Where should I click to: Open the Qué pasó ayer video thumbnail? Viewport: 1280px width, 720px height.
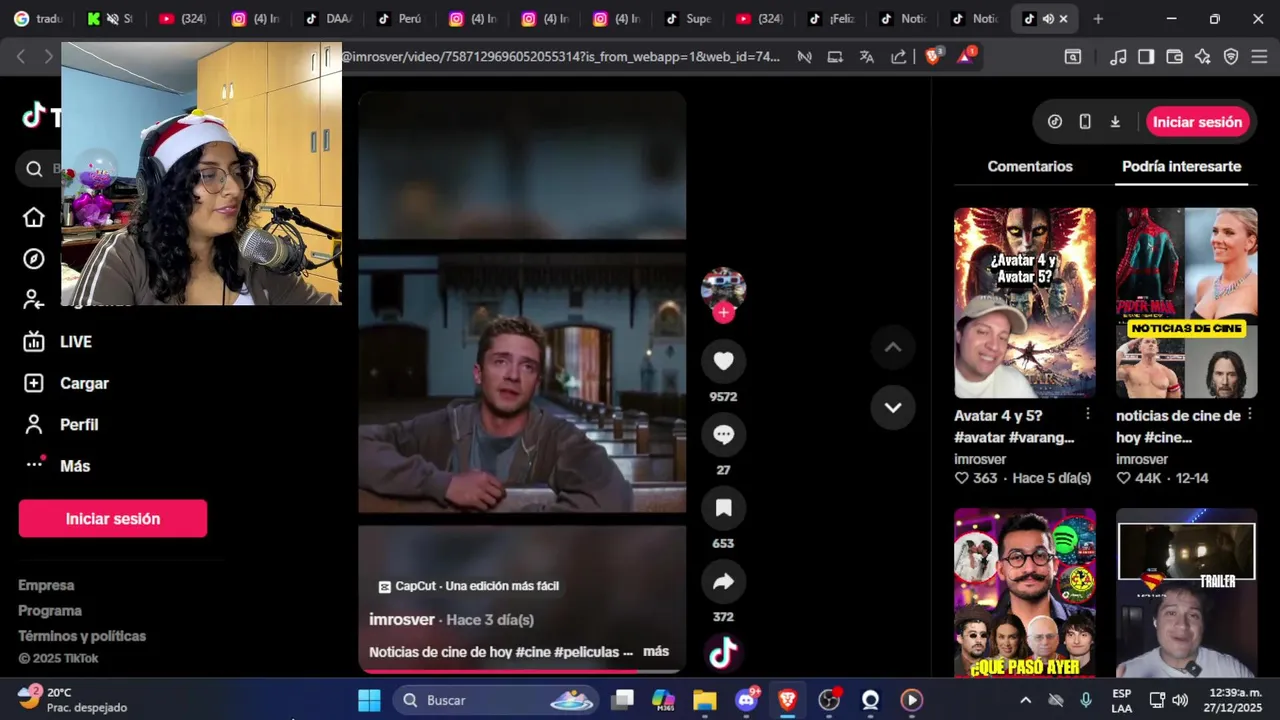[1025, 593]
